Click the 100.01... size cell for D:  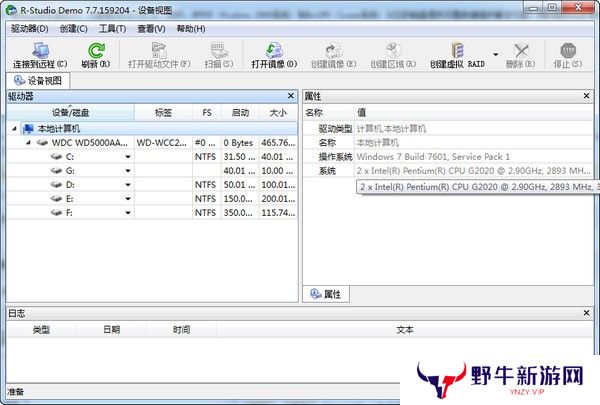pyautogui.click(x=278, y=185)
